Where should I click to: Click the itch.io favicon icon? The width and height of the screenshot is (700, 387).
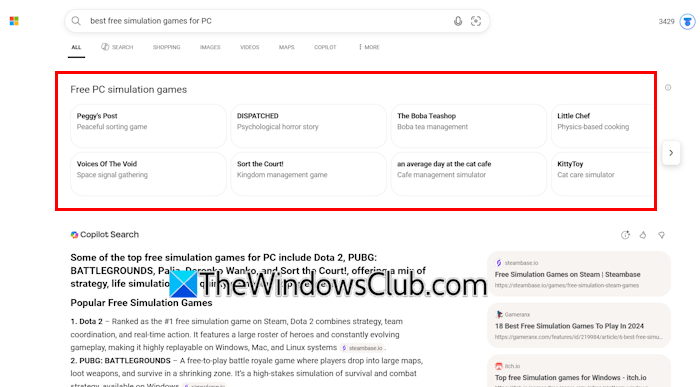499,366
